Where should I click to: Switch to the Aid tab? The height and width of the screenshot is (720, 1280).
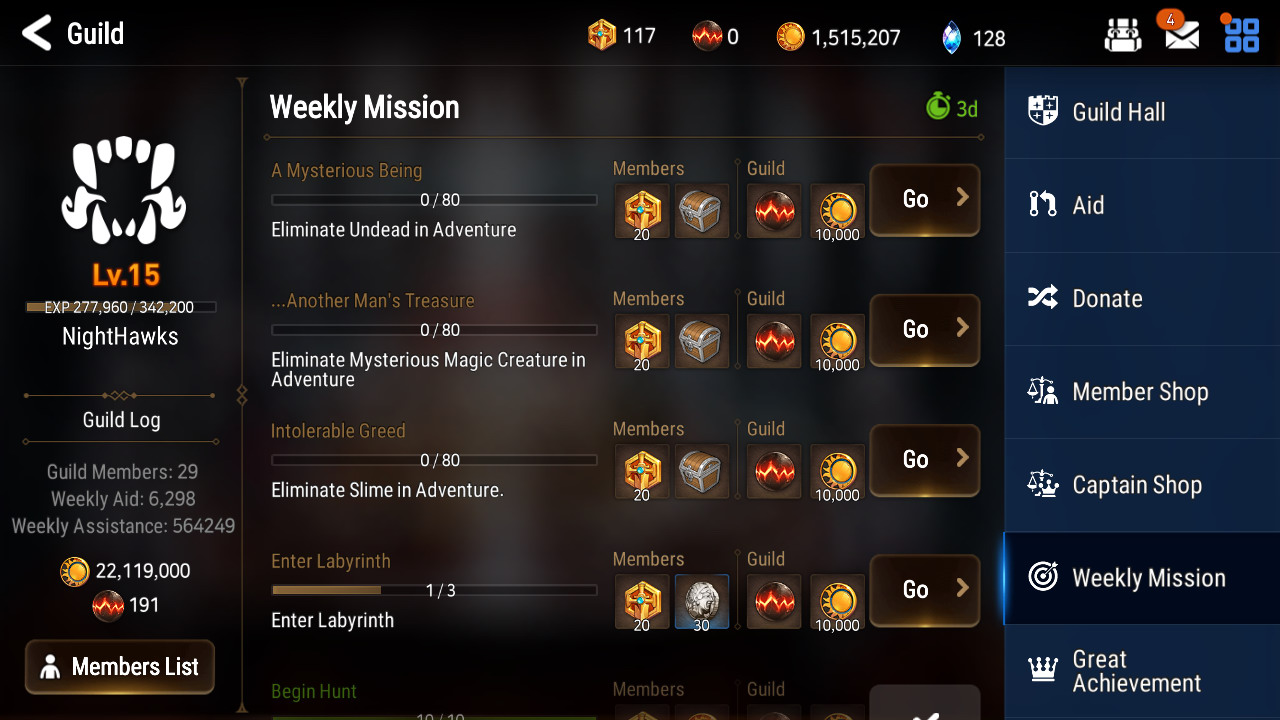coord(1142,205)
